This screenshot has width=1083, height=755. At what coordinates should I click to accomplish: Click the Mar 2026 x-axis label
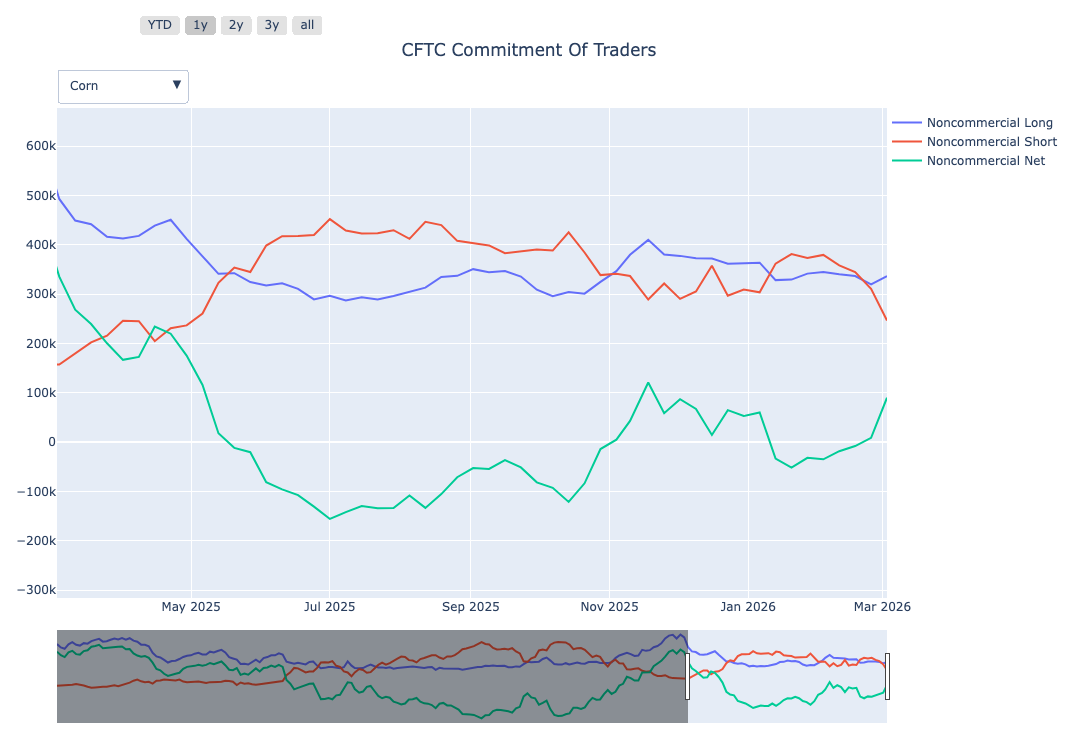tap(883, 606)
